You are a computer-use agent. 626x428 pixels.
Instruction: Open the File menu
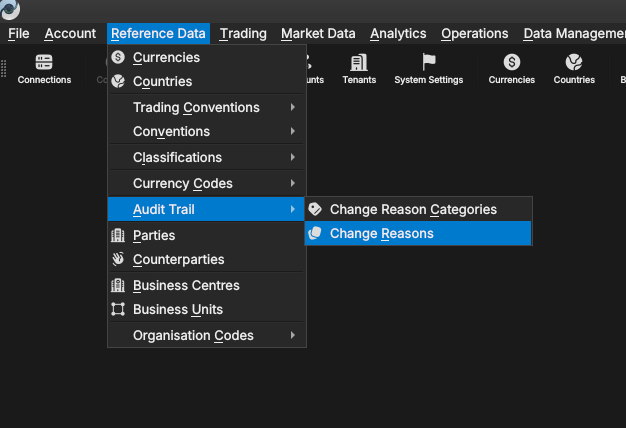tap(19, 34)
